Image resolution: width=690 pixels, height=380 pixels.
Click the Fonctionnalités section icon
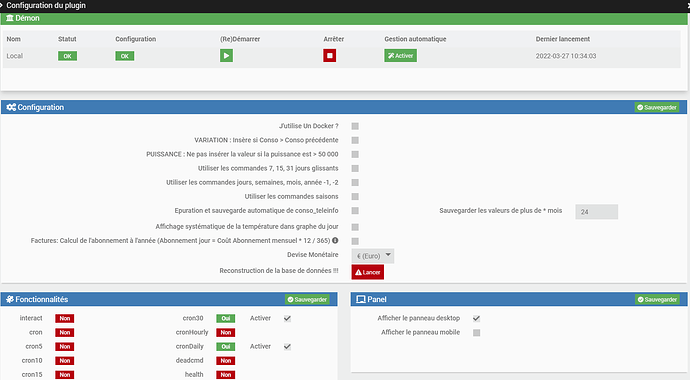10,299
